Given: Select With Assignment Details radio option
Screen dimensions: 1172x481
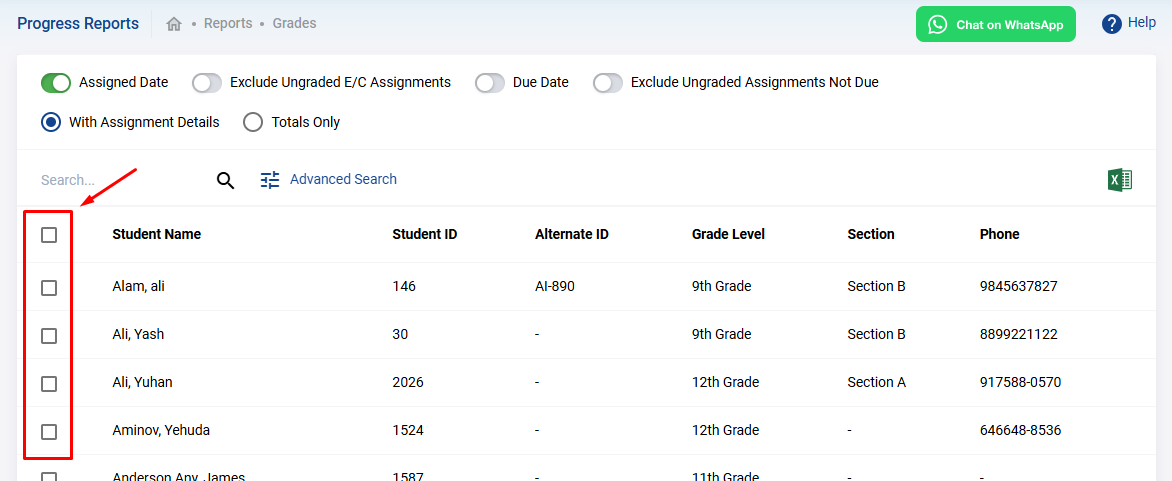Looking at the screenshot, I should pyautogui.click(x=51, y=122).
